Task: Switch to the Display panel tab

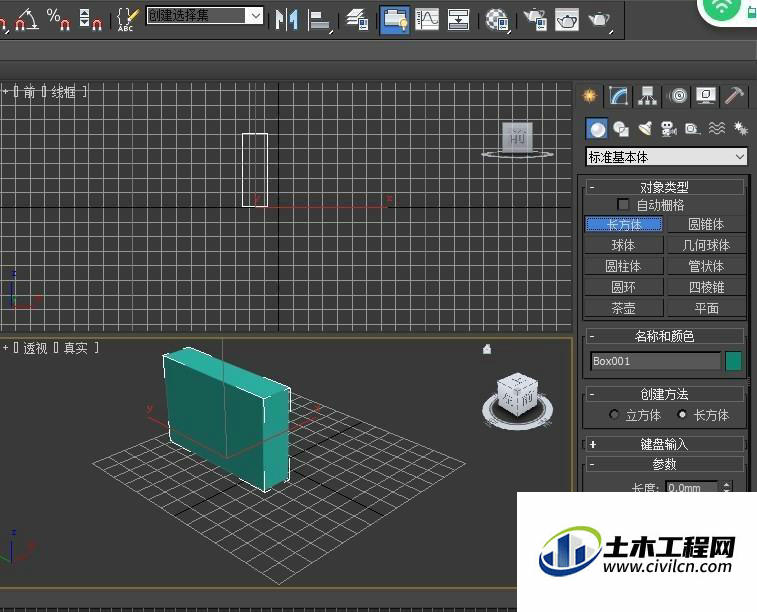Action: 706,96
